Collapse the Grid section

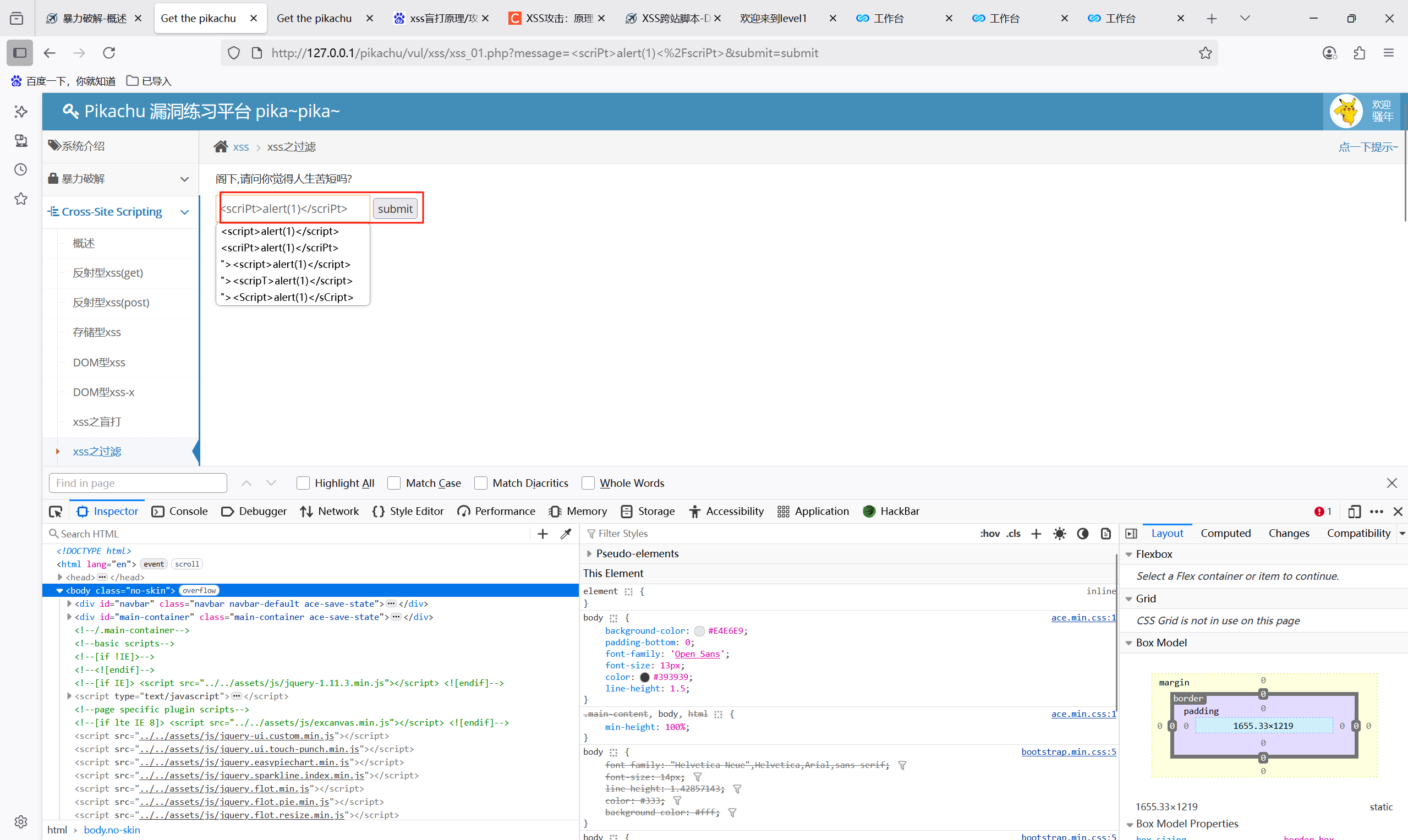coord(1129,599)
